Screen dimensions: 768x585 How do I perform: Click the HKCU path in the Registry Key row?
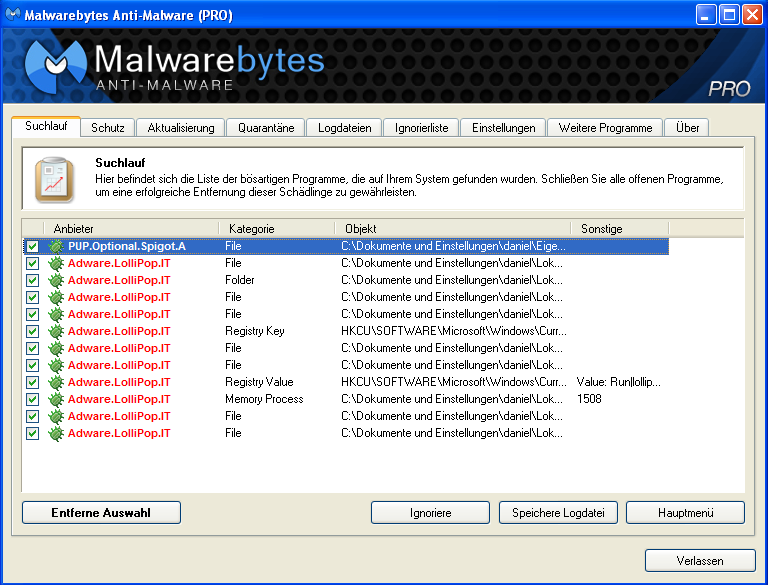[454, 331]
